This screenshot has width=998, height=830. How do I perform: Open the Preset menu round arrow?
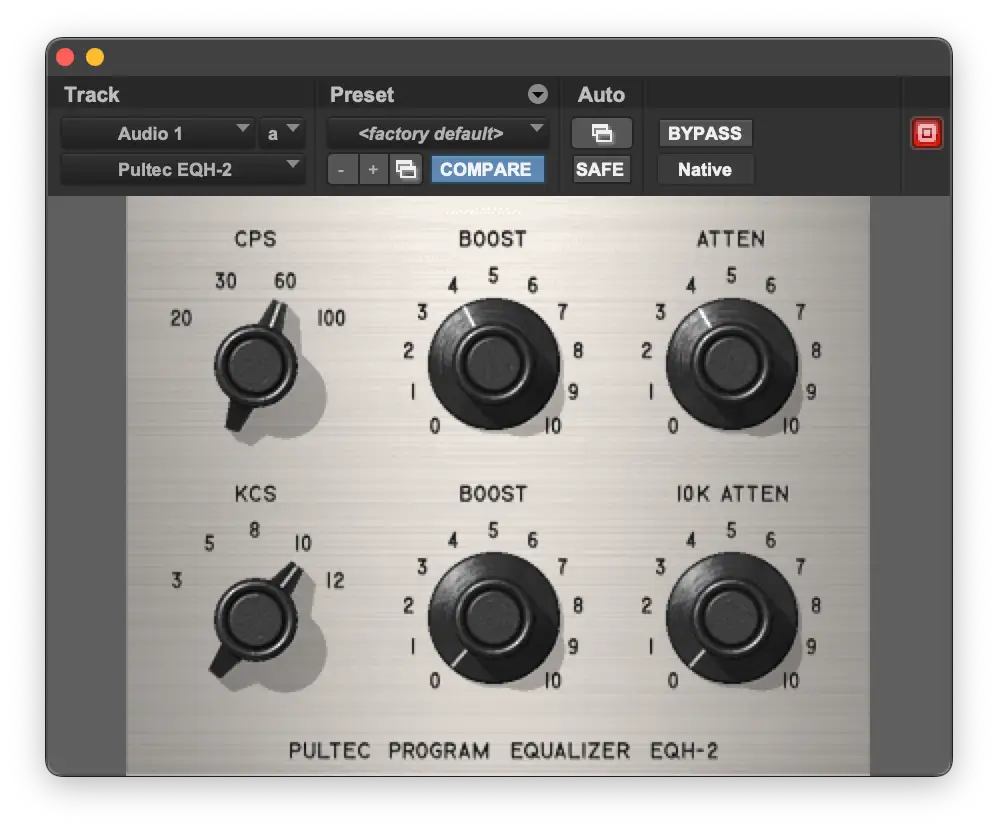(x=538, y=95)
